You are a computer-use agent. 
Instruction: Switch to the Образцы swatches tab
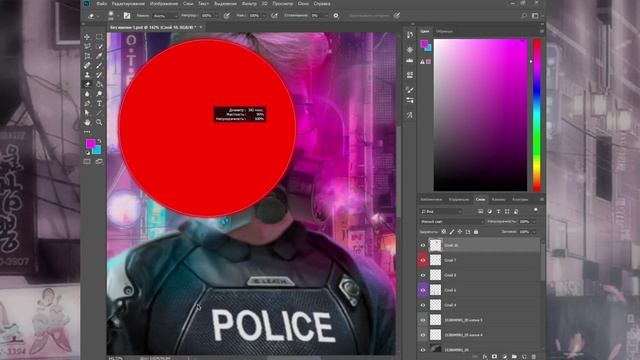pos(444,31)
